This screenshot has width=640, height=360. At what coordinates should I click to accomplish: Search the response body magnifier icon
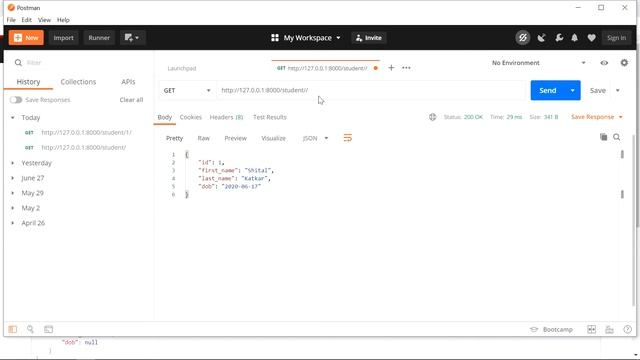616,137
